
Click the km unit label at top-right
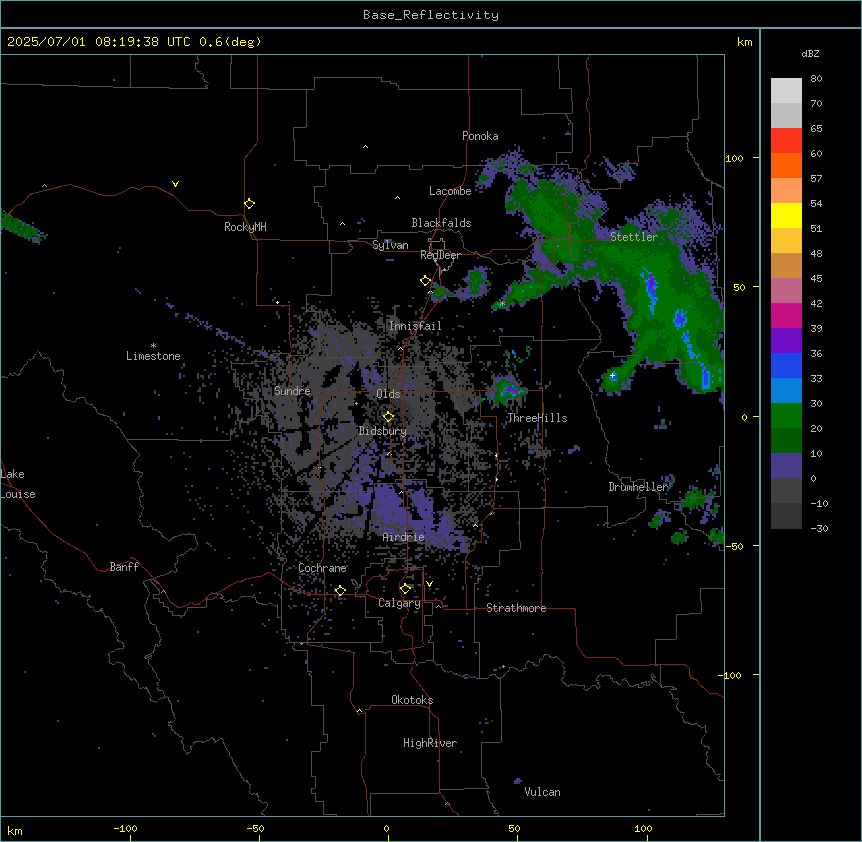pyautogui.click(x=744, y=42)
